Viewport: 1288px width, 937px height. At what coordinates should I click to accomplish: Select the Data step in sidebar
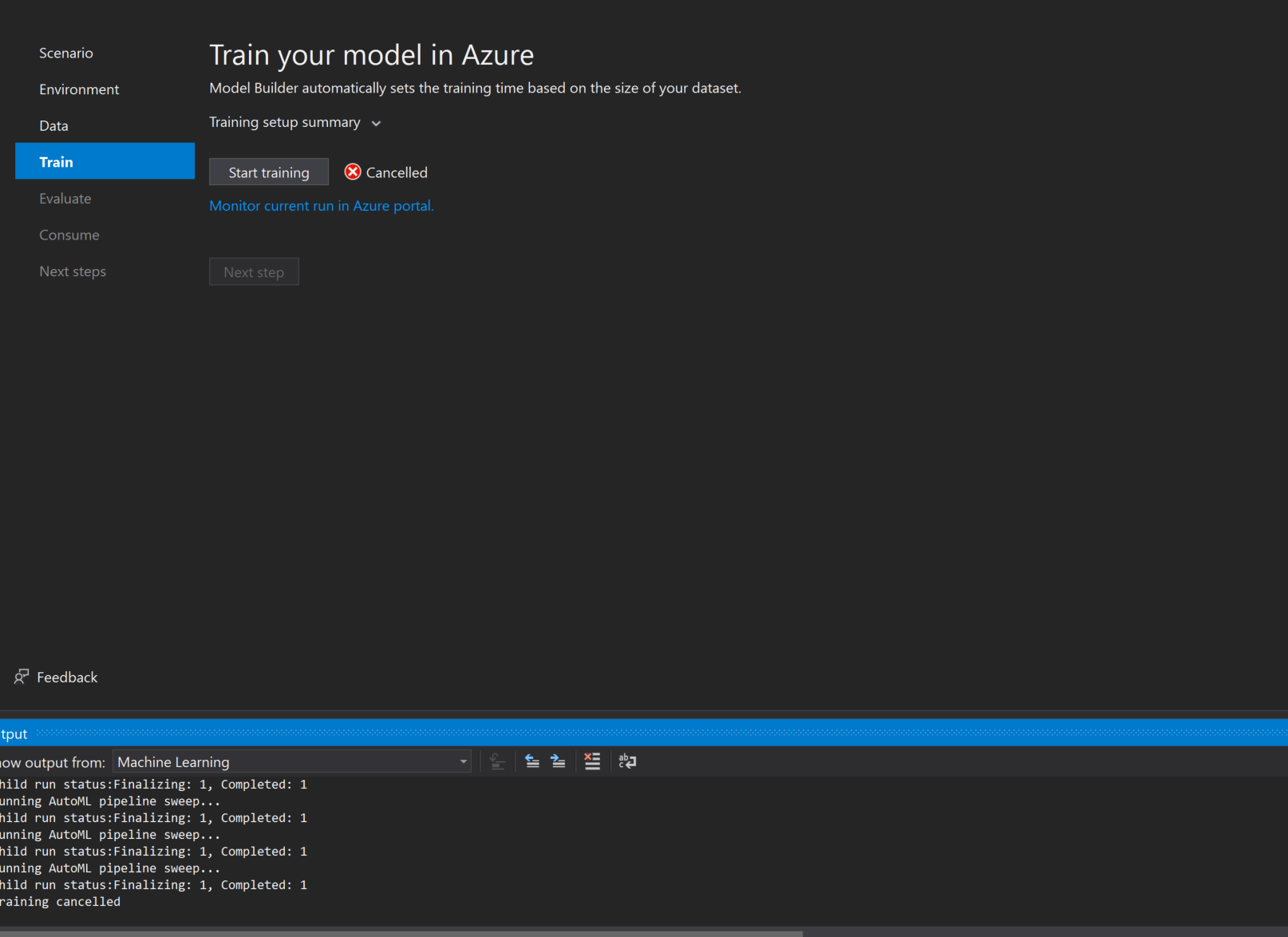coord(53,125)
